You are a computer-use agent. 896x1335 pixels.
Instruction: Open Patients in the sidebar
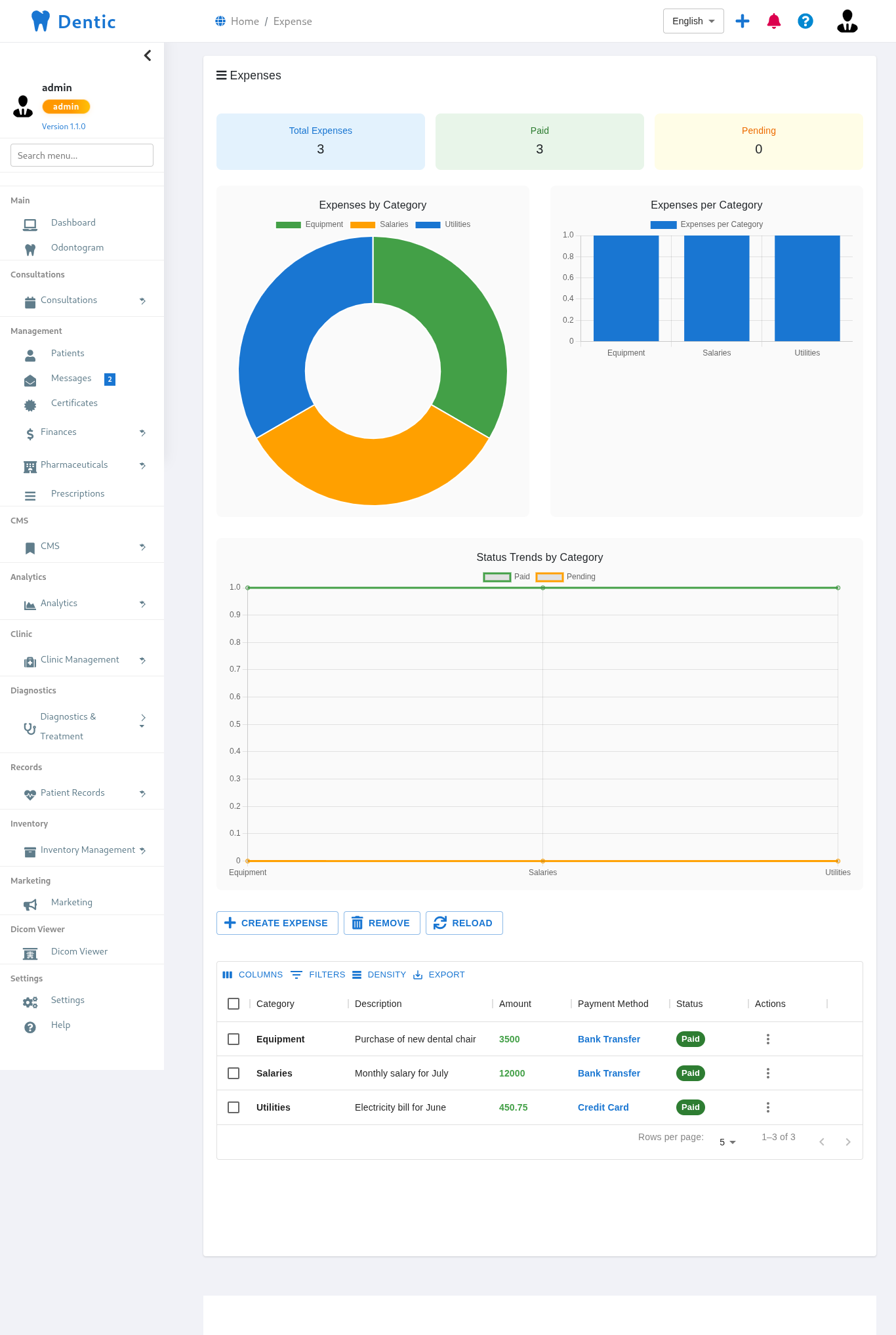point(68,354)
